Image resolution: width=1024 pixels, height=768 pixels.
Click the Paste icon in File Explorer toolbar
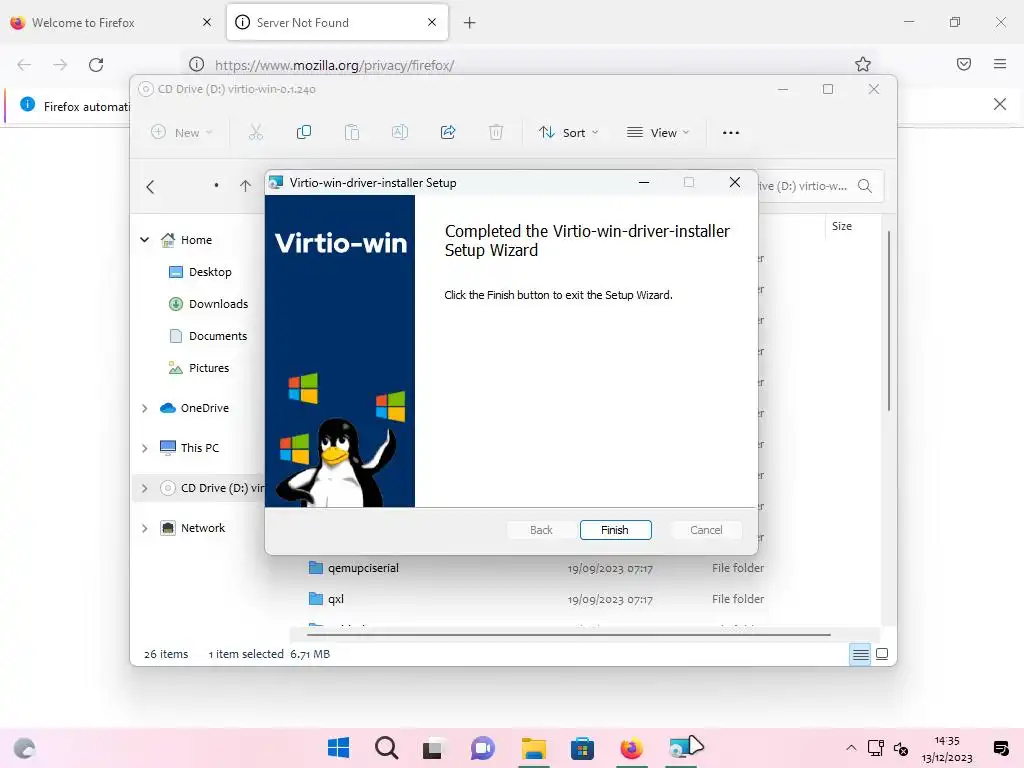(x=351, y=133)
